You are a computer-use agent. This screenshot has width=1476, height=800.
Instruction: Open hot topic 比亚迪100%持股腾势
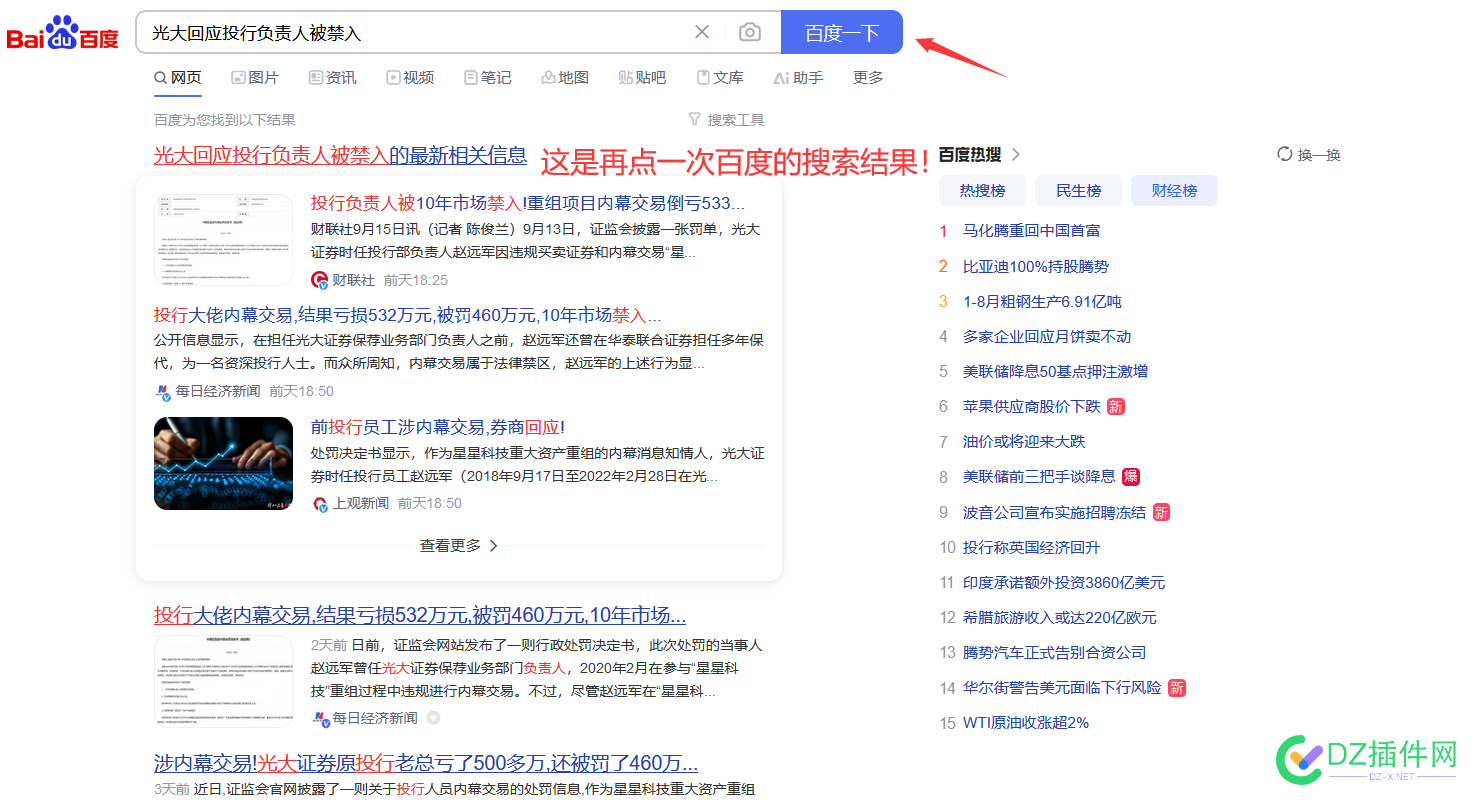(x=1035, y=266)
